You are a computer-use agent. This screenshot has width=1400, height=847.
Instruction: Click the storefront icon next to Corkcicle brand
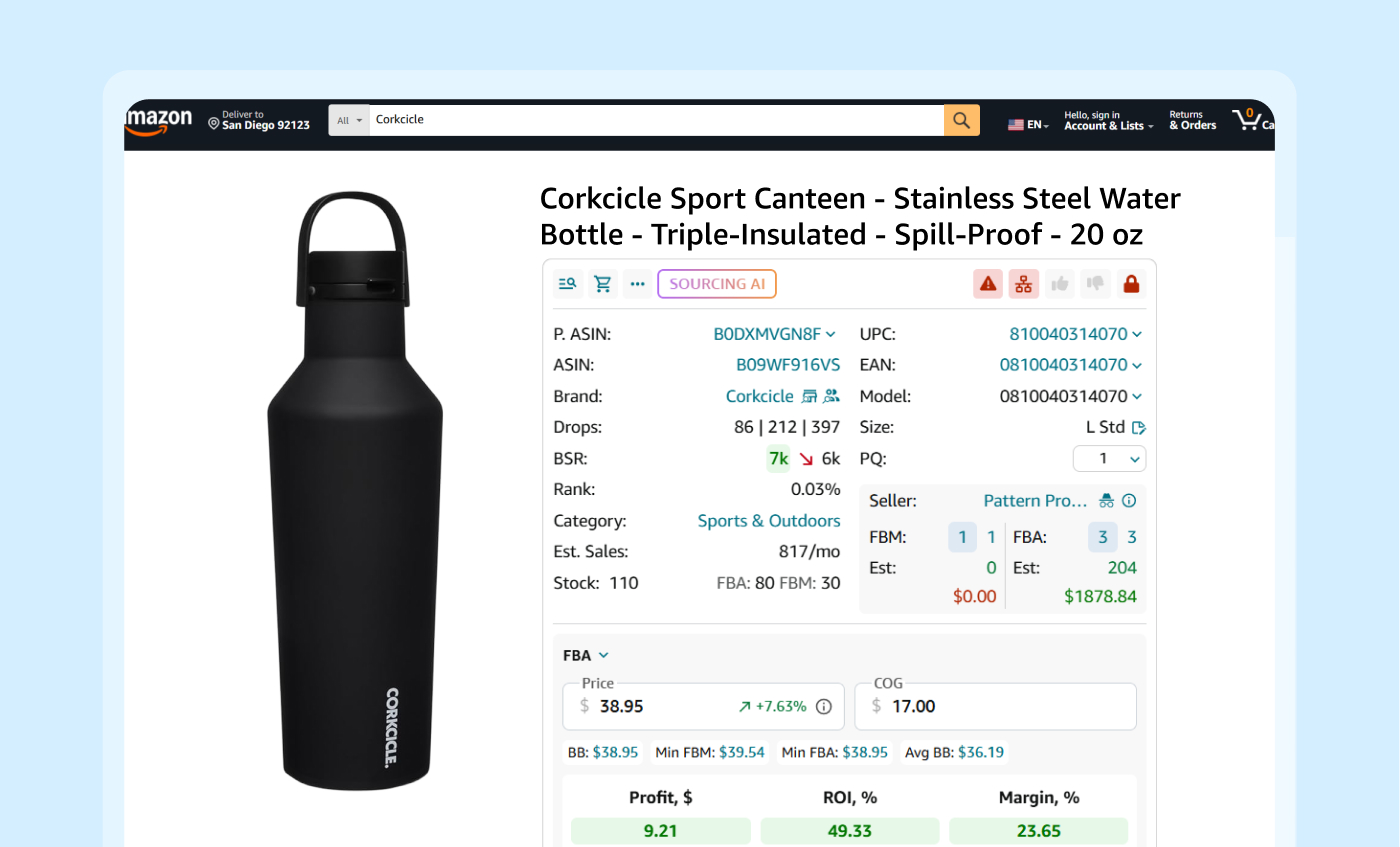click(x=810, y=396)
